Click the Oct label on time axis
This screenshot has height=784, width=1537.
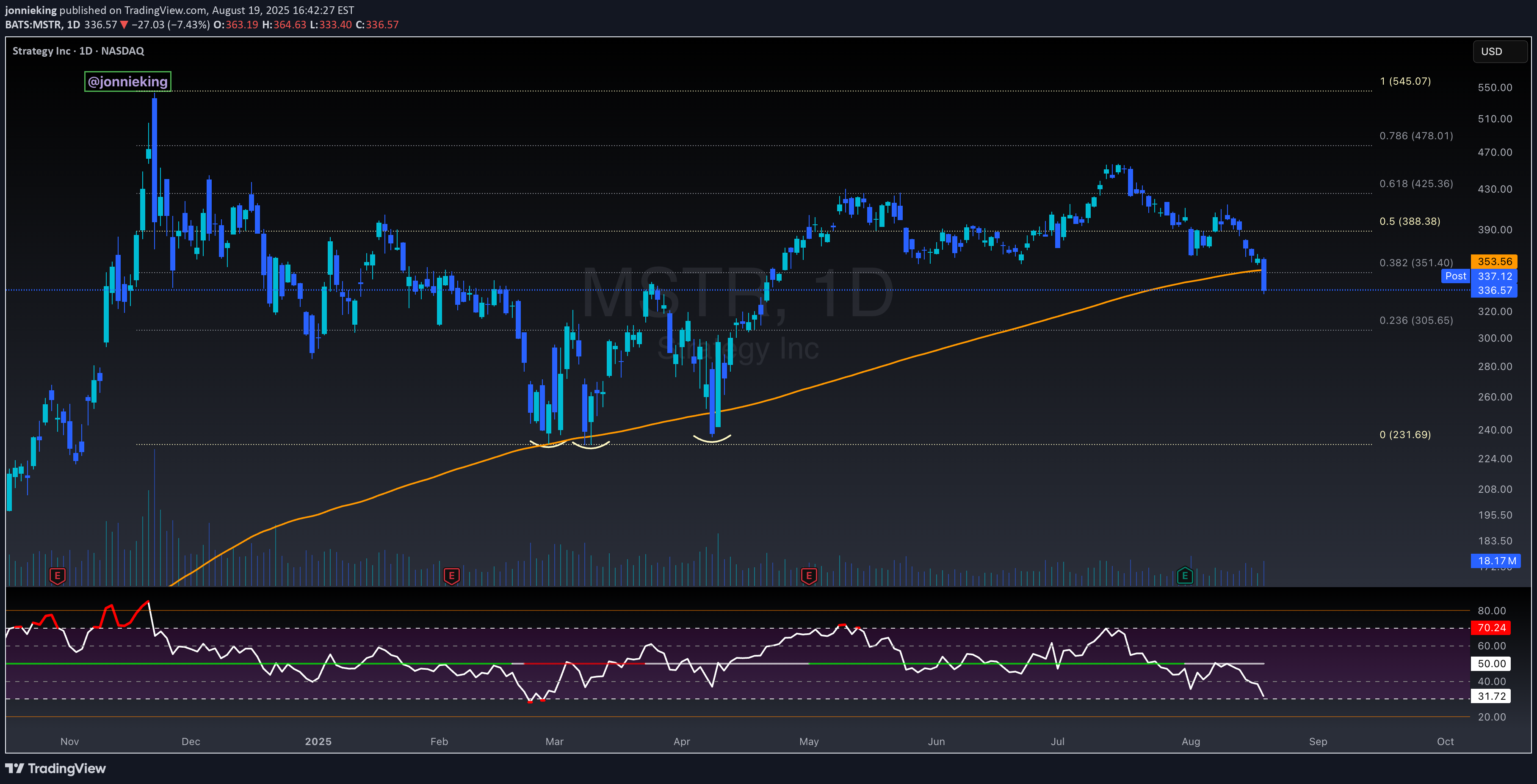pos(1445,741)
